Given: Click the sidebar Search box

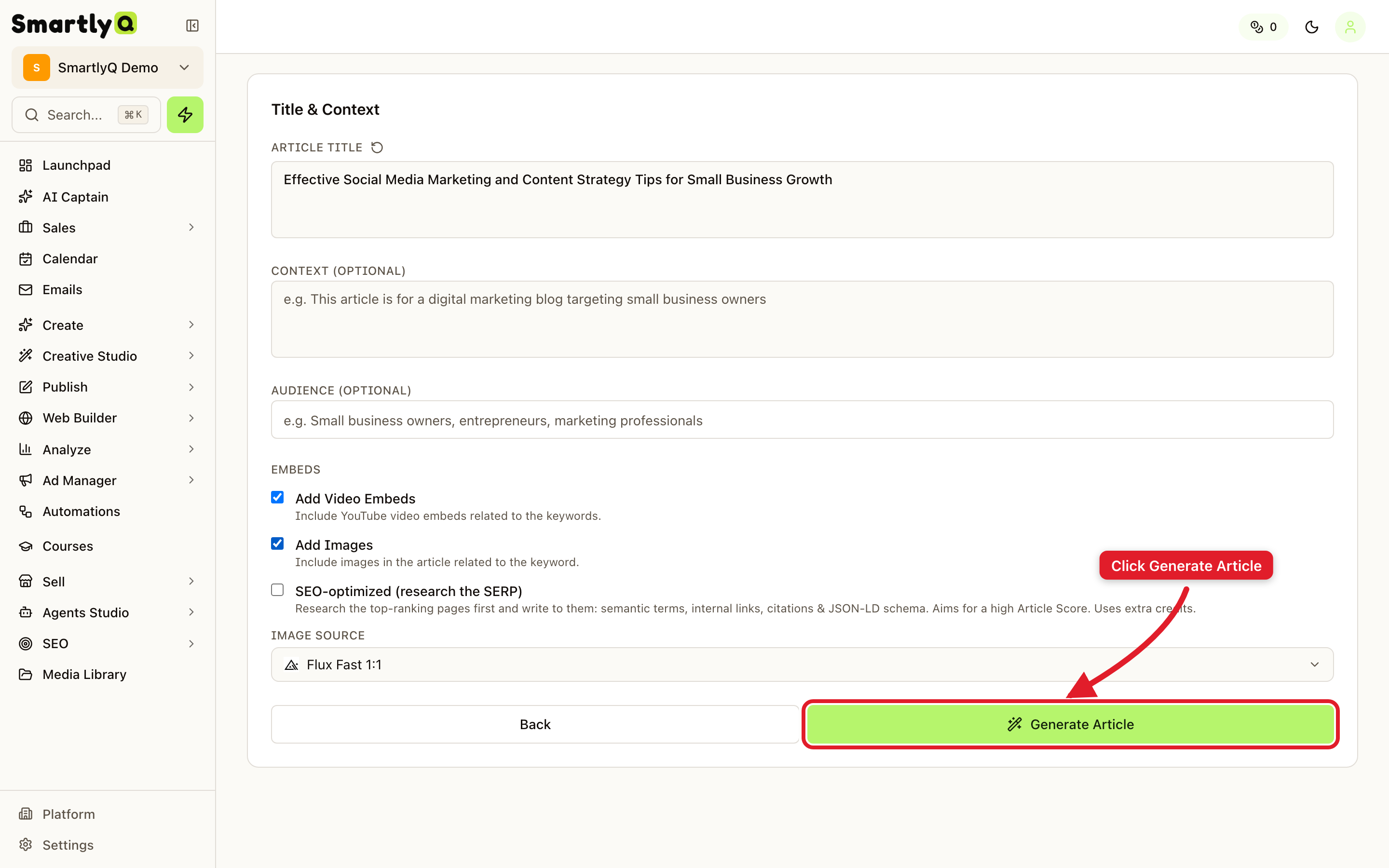Looking at the screenshot, I should [x=86, y=115].
